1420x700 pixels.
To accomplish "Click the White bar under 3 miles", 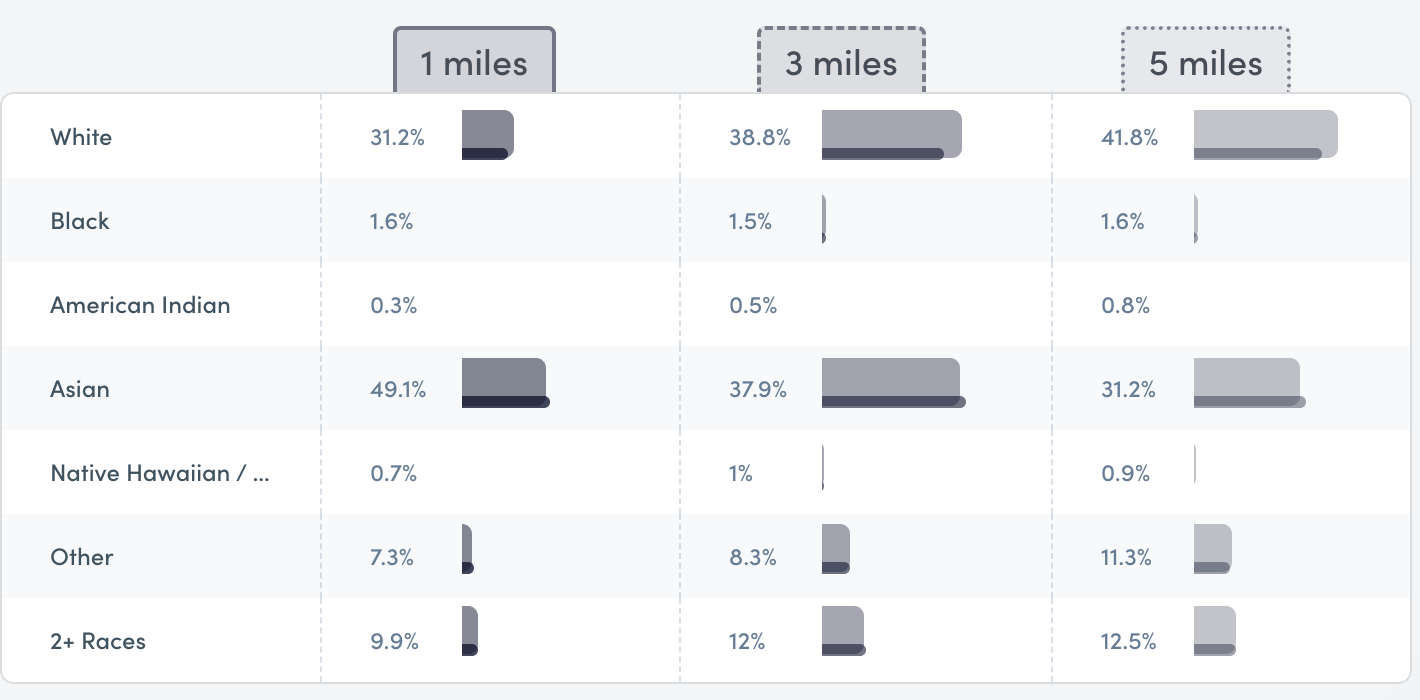I will pos(890,134).
